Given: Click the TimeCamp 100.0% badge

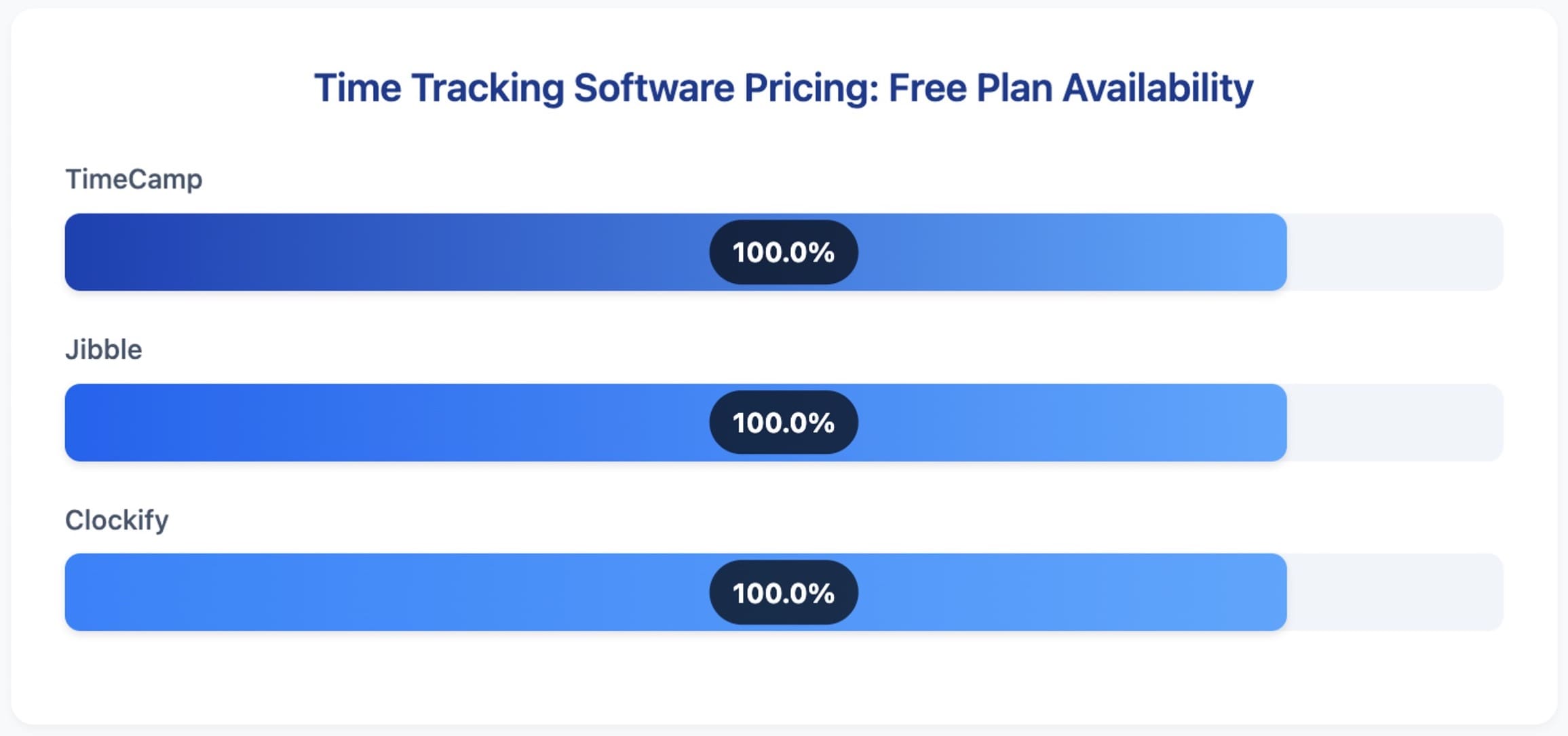Looking at the screenshot, I should pyautogui.click(x=784, y=252).
